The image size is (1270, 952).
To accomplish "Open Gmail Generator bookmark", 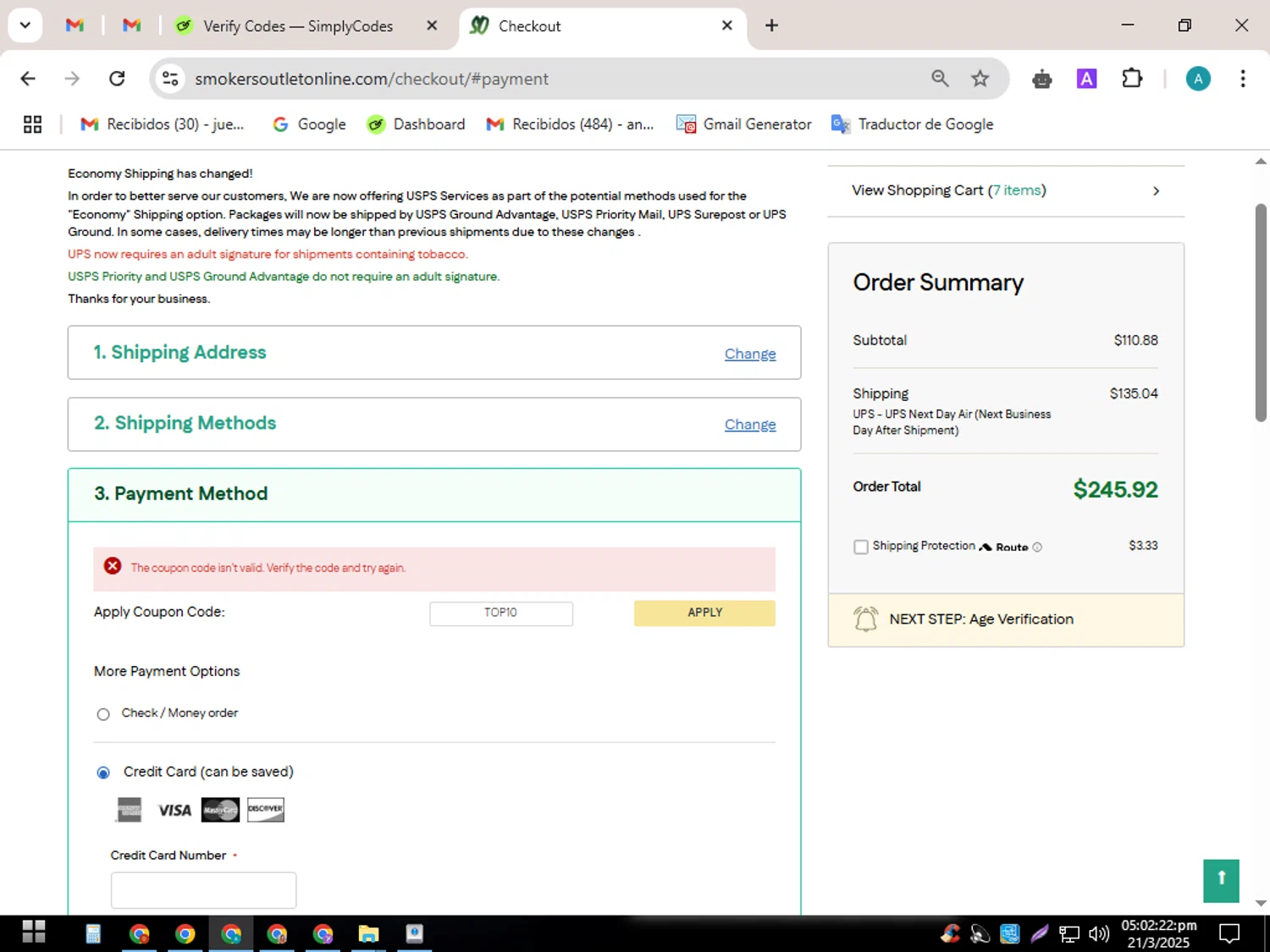I will click(x=744, y=124).
